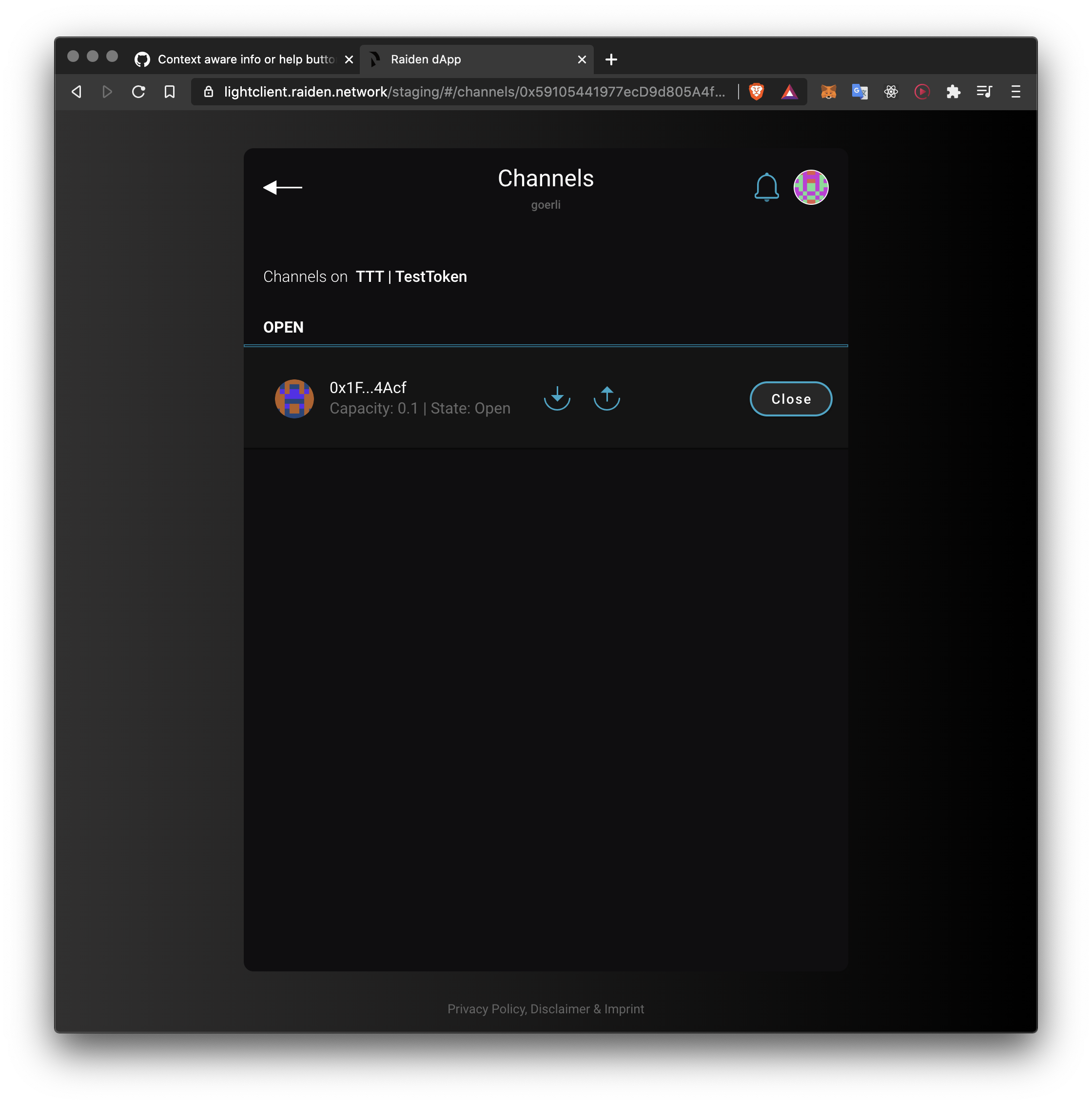Select the OPEN channels section header
Image resolution: width=1092 pixels, height=1105 pixels.
pos(283,327)
